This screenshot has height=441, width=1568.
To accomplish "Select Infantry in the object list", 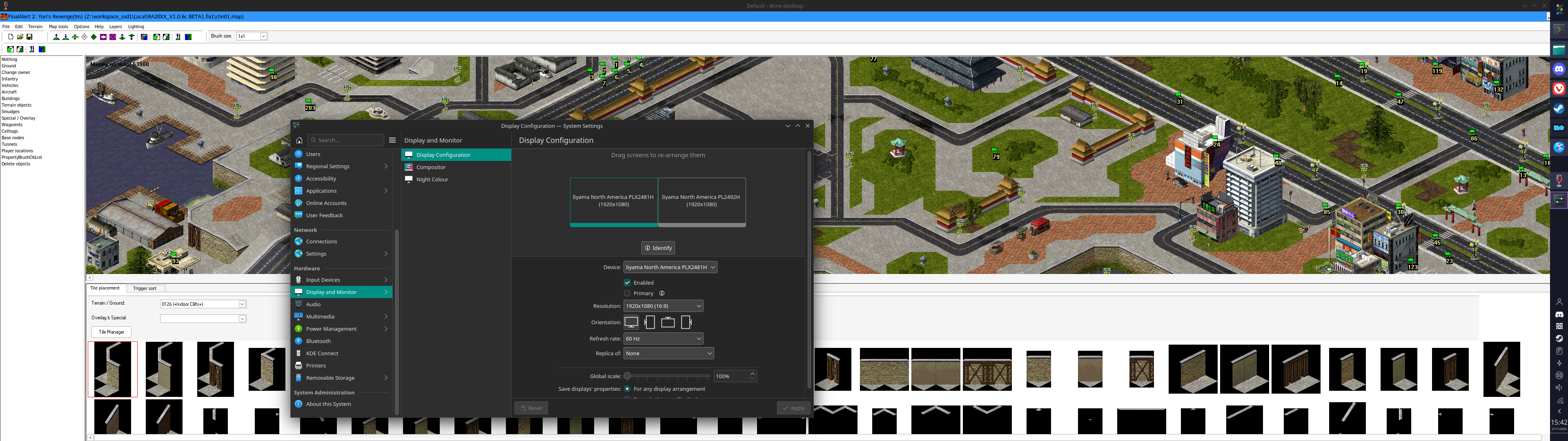I will point(10,79).
